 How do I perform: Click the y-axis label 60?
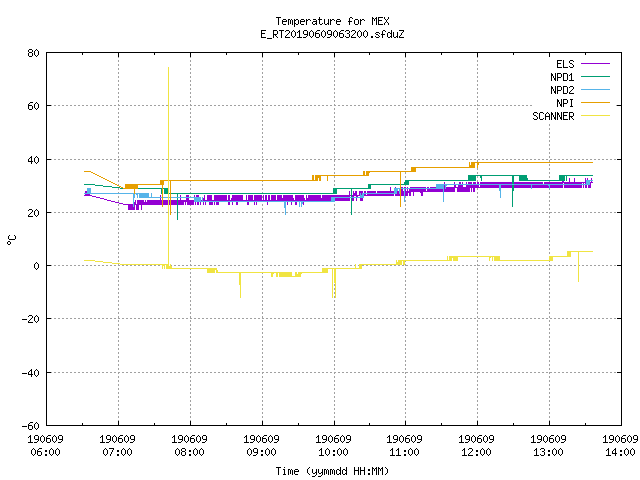33,106
